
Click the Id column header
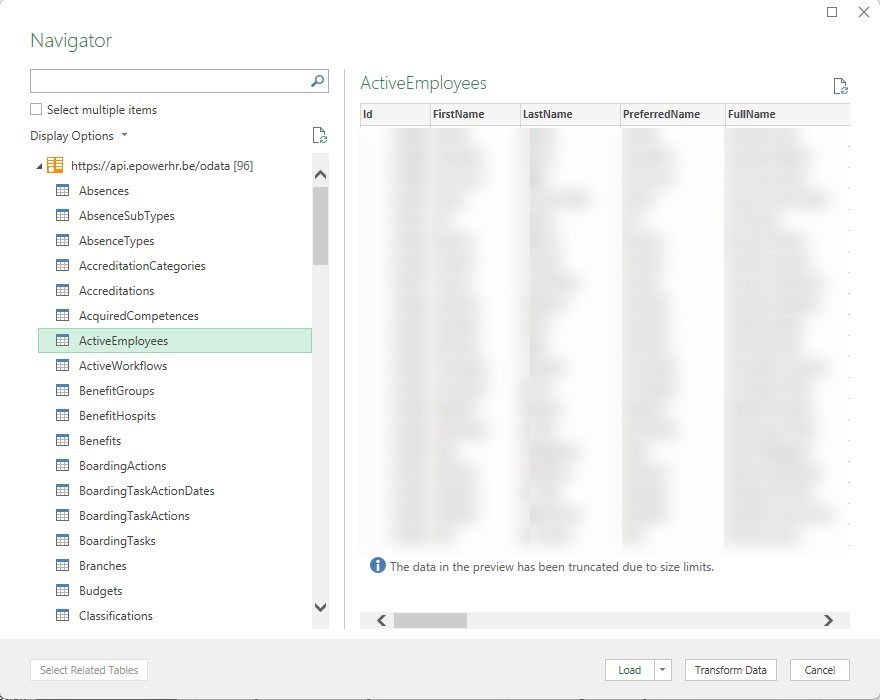395,114
